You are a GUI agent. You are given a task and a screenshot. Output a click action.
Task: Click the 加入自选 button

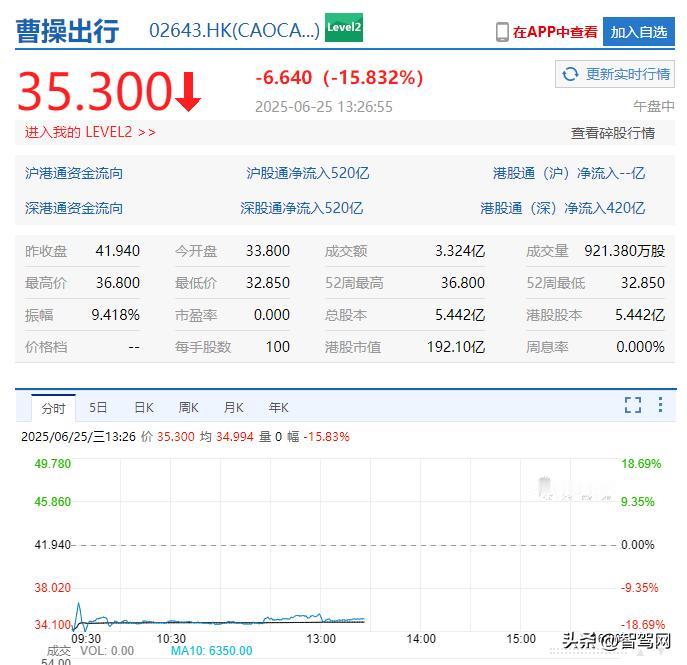click(x=639, y=32)
